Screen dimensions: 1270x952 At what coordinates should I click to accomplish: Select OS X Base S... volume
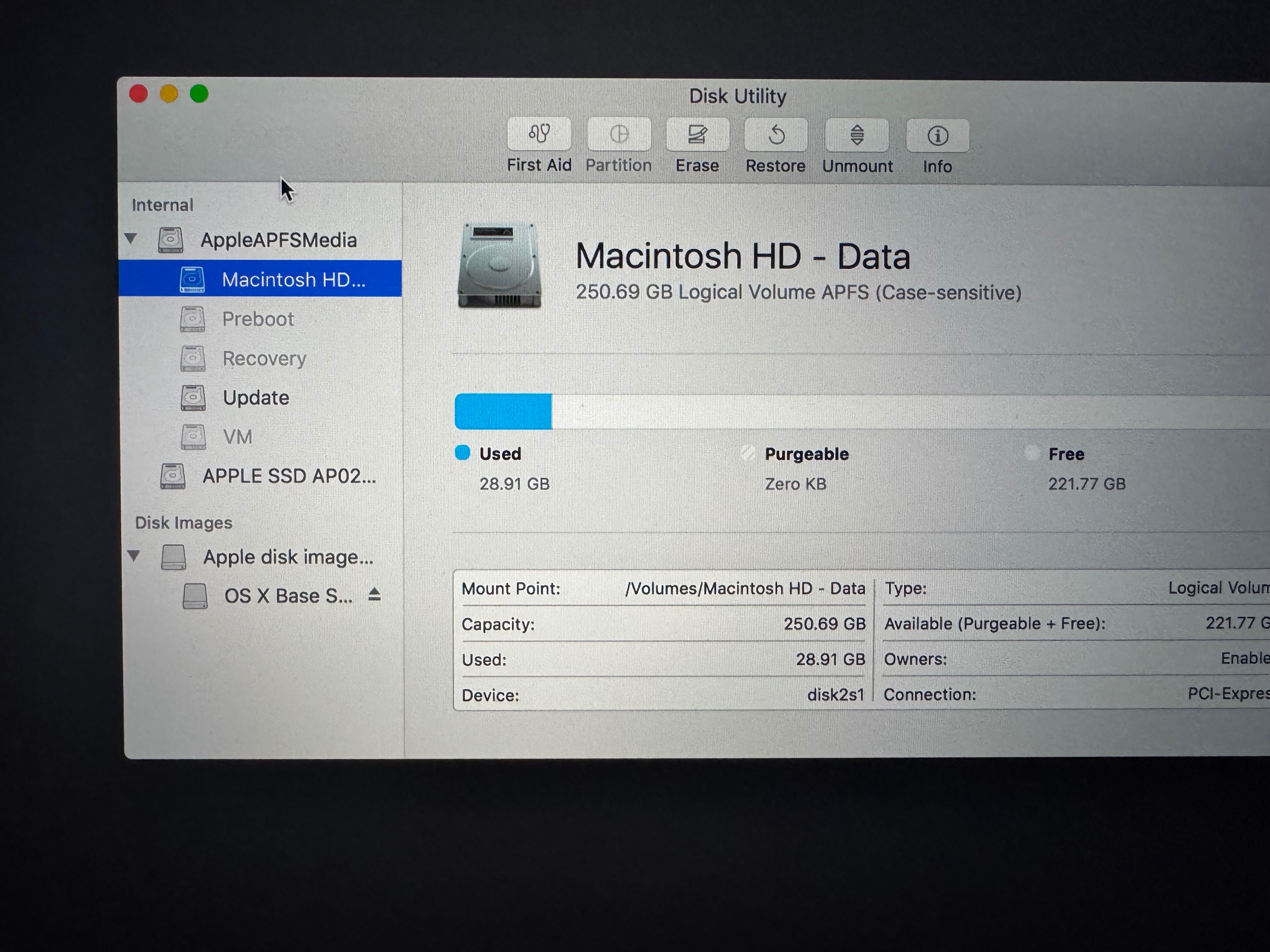click(263, 596)
